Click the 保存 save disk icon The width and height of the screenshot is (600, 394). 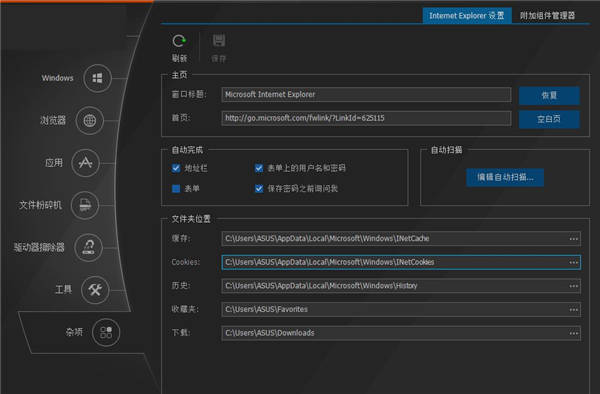pyautogui.click(x=219, y=40)
